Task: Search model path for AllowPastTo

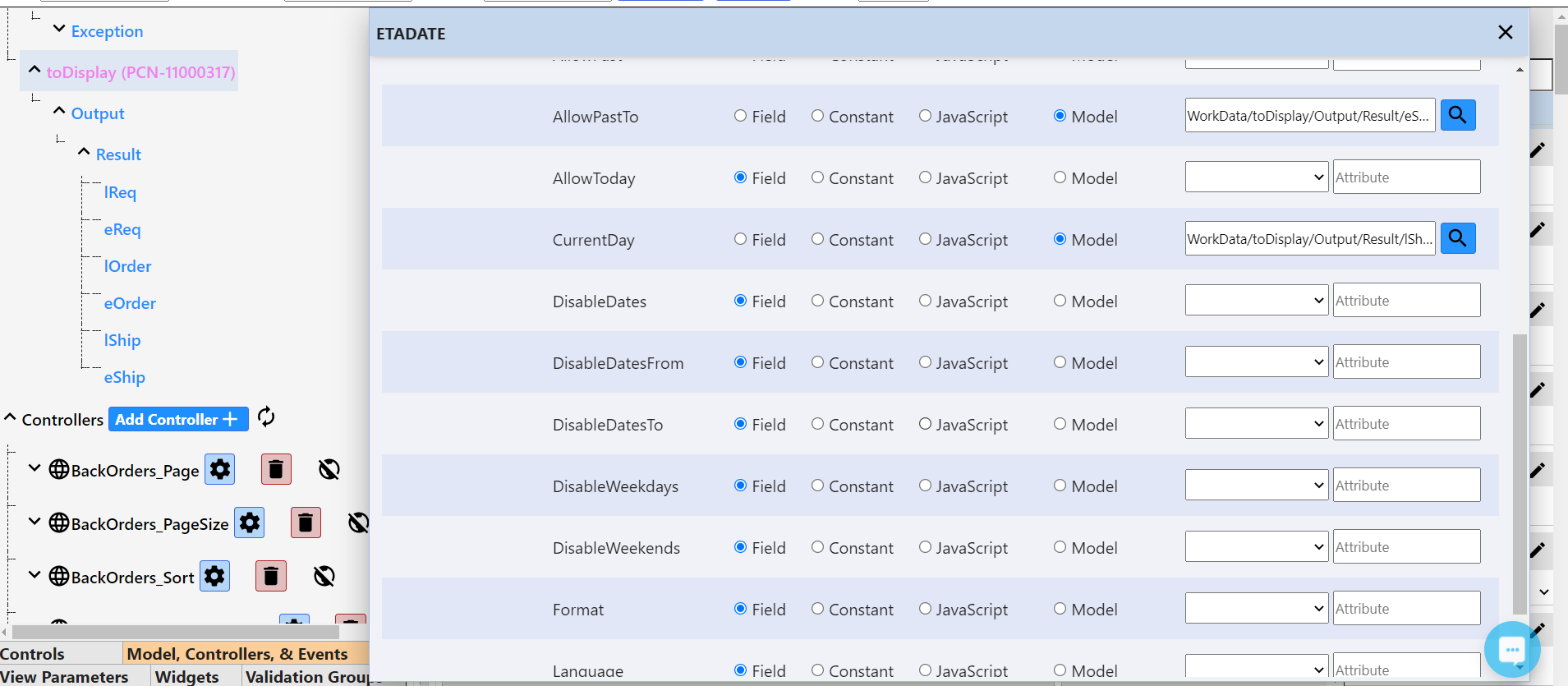Action: pos(1458,115)
